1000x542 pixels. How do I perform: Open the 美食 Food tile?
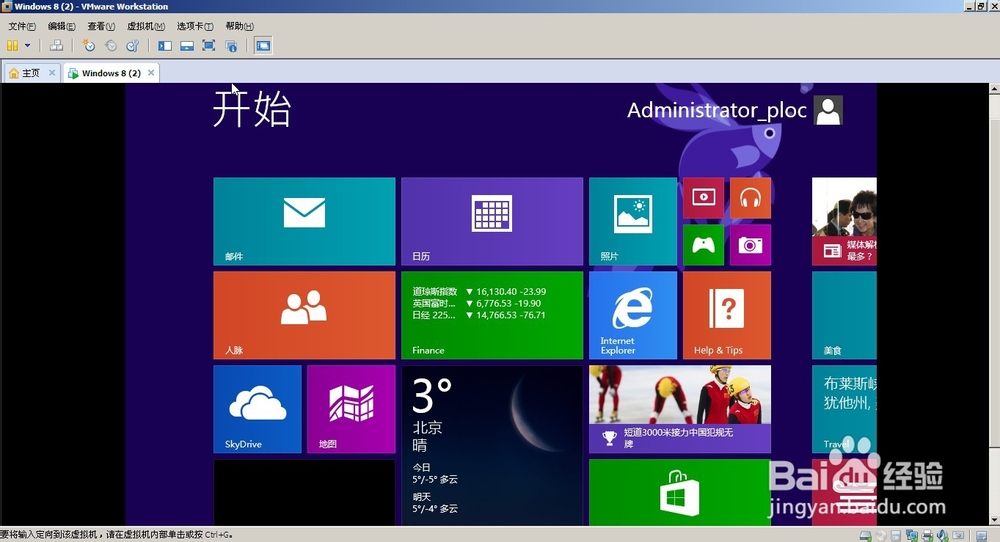tap(844, 315)
